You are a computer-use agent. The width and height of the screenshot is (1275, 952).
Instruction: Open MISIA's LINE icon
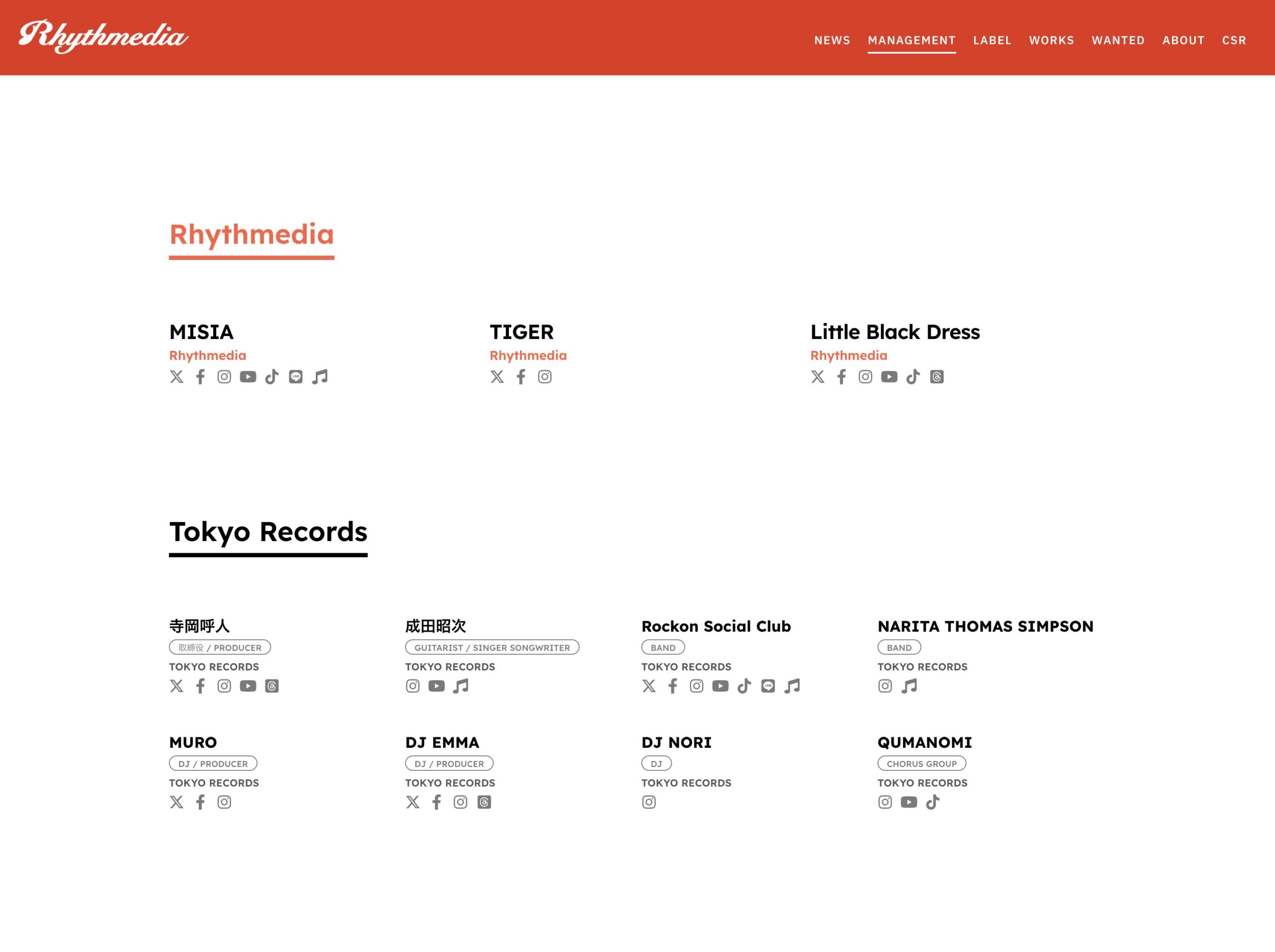click(x=296, y=377)
